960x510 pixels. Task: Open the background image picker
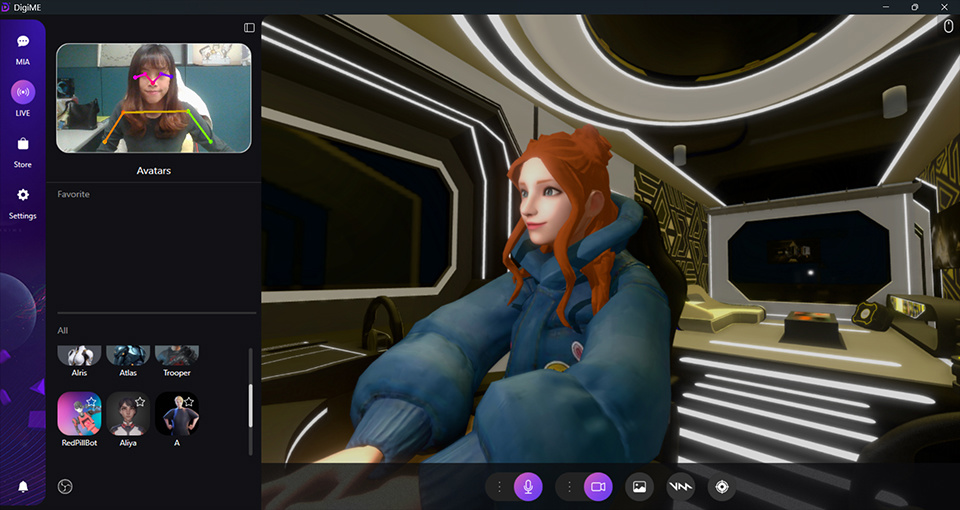point(639,487)
